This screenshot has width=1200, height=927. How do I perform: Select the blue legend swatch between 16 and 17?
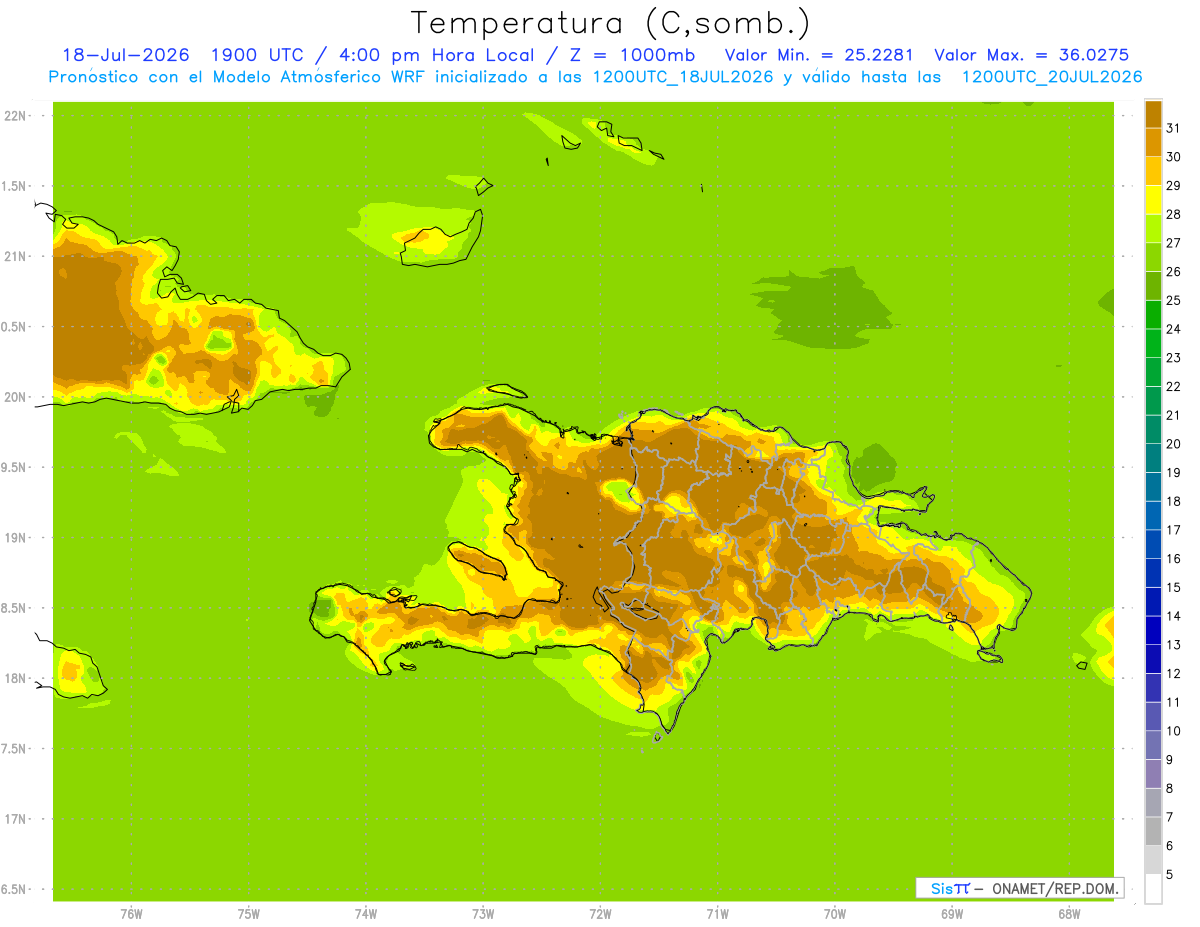[x=1153, y=544]
